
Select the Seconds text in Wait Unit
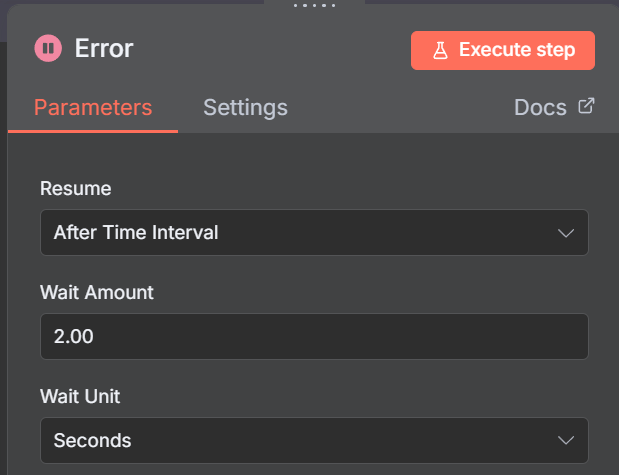pos(92,440)
